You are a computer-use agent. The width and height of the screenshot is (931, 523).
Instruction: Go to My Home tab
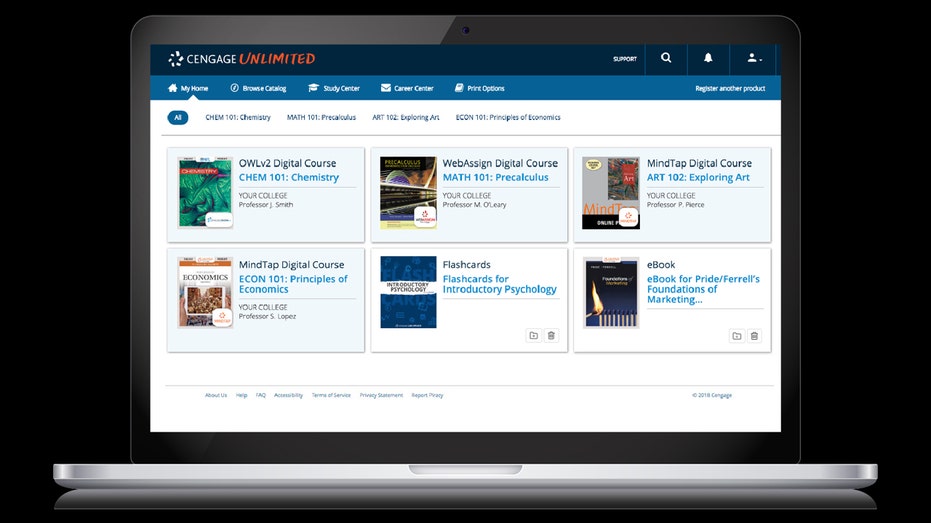[188, 88]
